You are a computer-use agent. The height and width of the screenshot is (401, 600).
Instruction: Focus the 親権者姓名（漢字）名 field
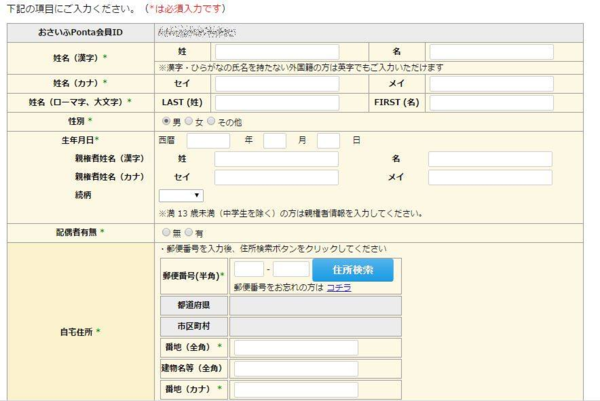[490, 159]
